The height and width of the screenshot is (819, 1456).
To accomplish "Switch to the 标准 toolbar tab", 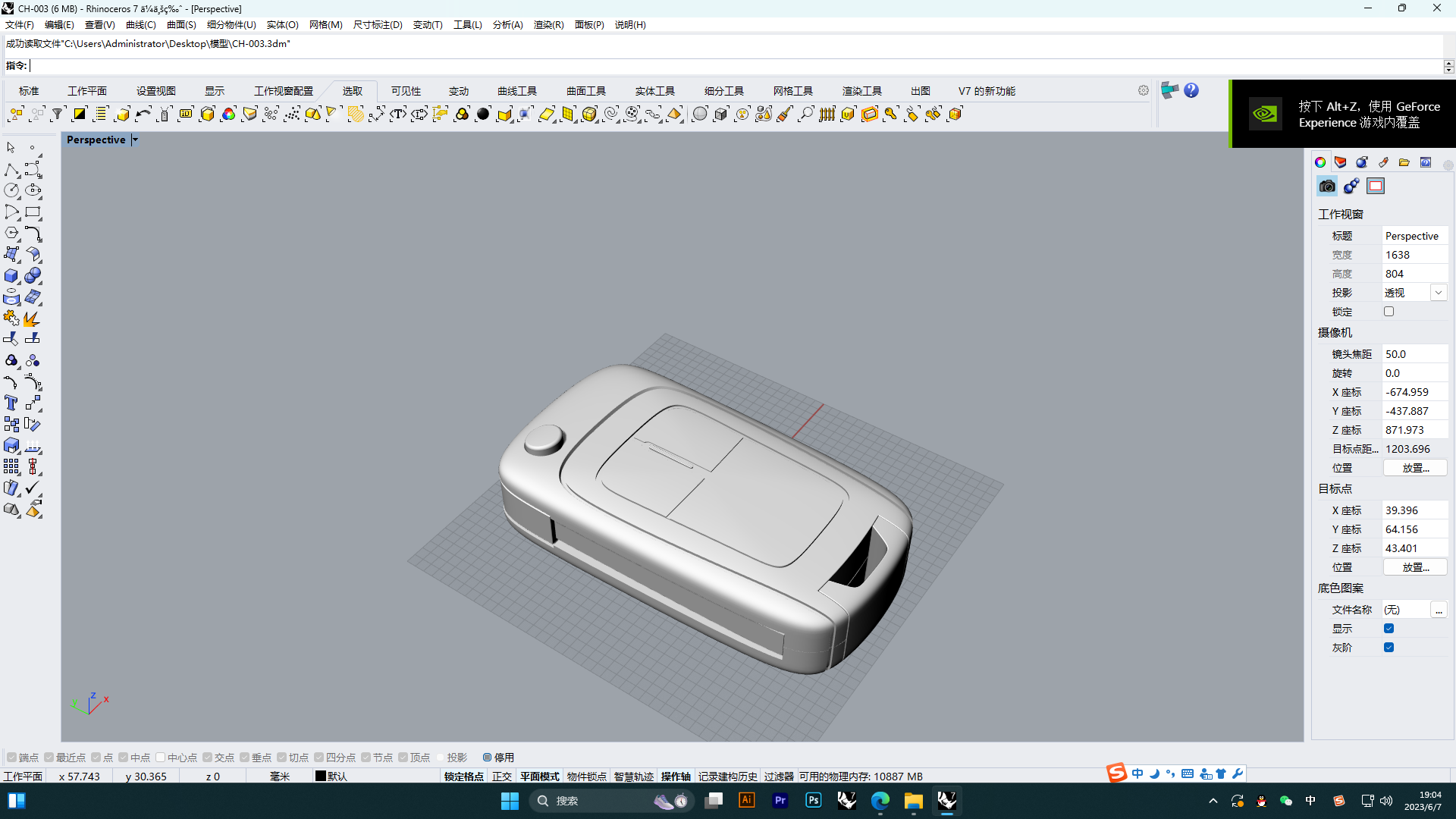I will (29, 91).
